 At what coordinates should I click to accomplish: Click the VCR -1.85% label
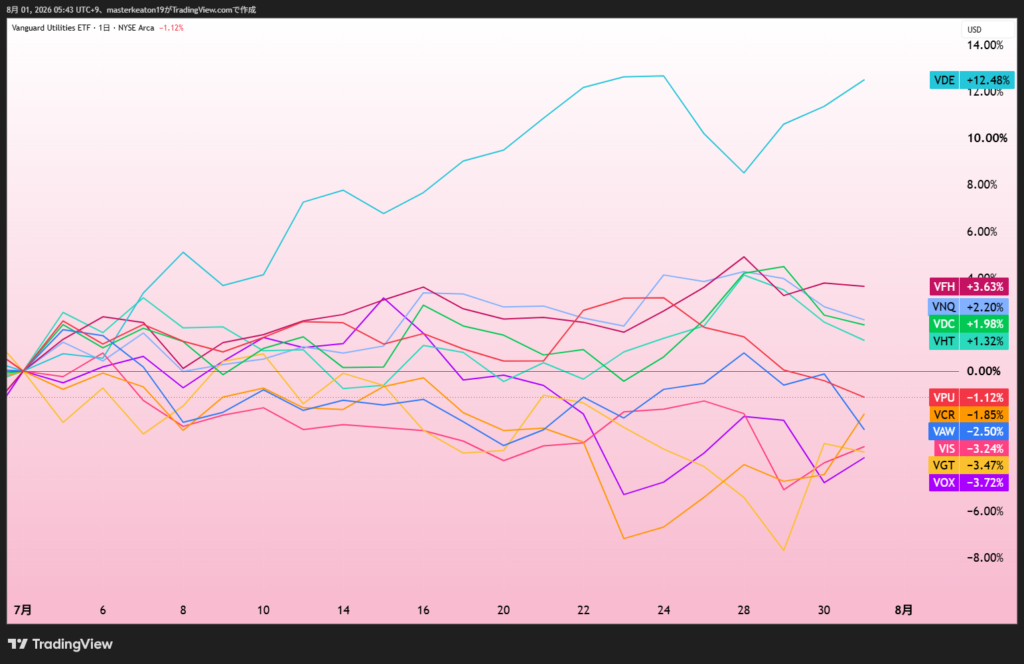tap(968, 415)
